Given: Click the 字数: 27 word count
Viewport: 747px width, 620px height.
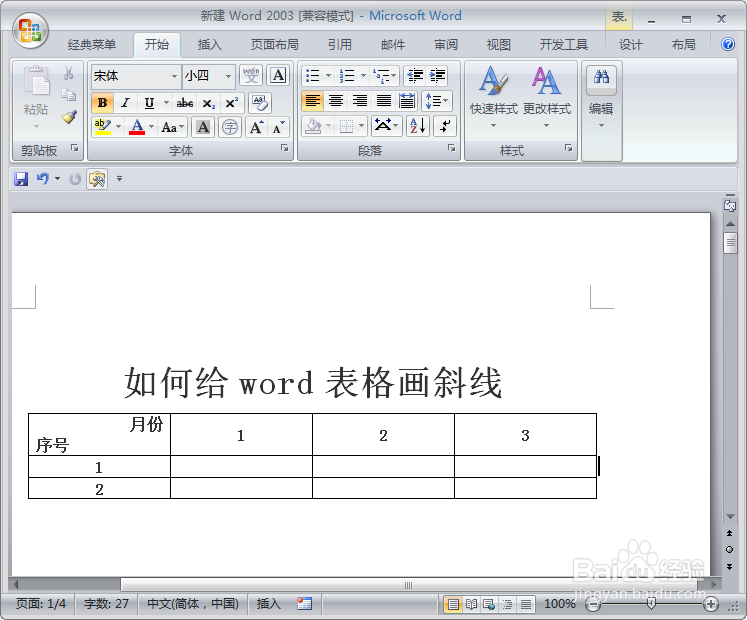Looking at the screenshot, I should coord(106,604).
